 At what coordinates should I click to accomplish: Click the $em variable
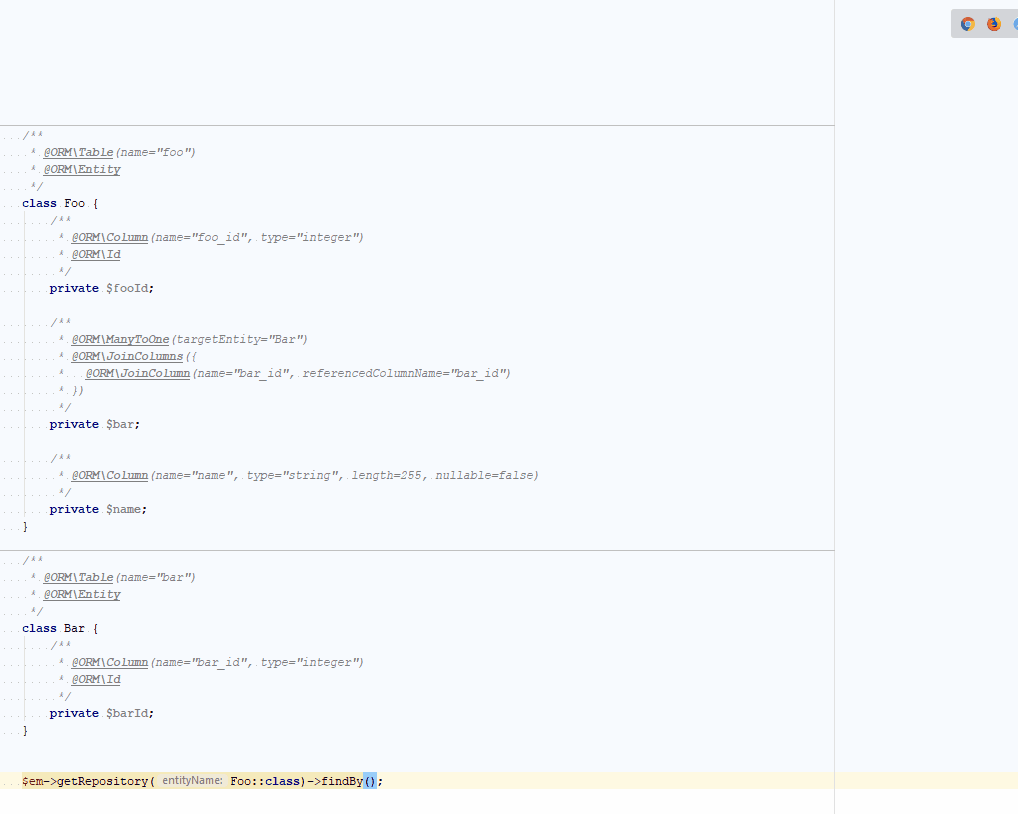point(32,781)
